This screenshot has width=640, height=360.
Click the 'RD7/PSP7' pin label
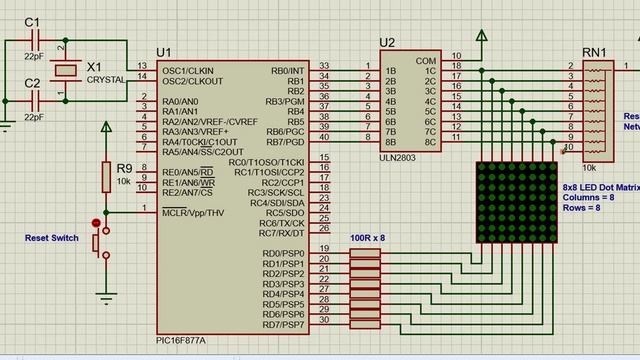tap(283, 325)
